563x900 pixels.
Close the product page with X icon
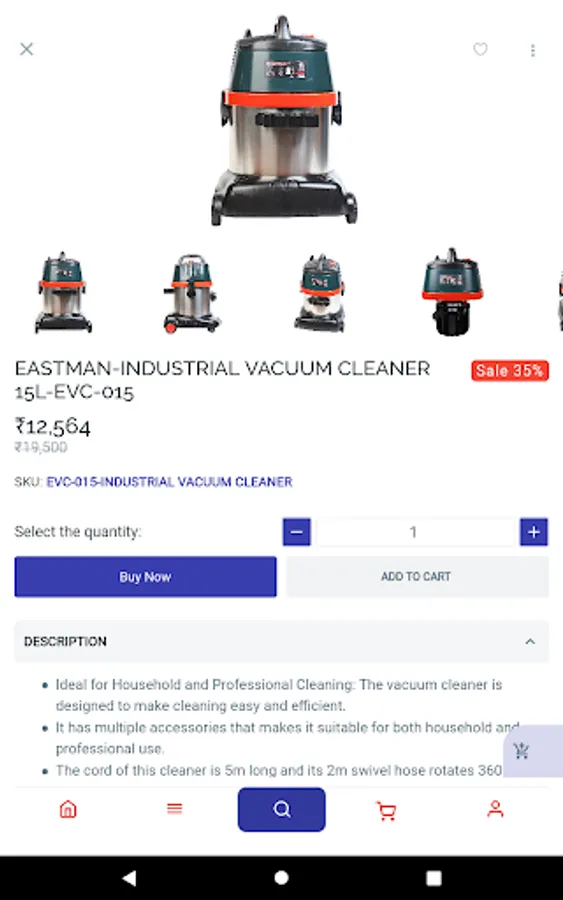tap(26, 49)
